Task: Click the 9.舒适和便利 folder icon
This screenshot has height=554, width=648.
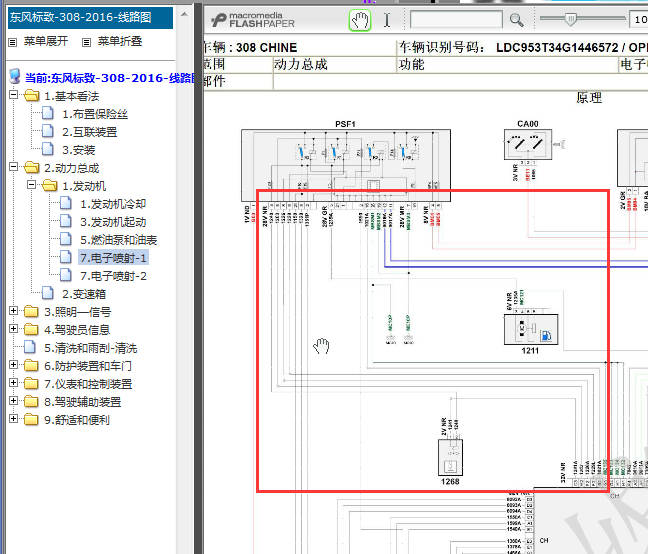Action: [31, 419]
